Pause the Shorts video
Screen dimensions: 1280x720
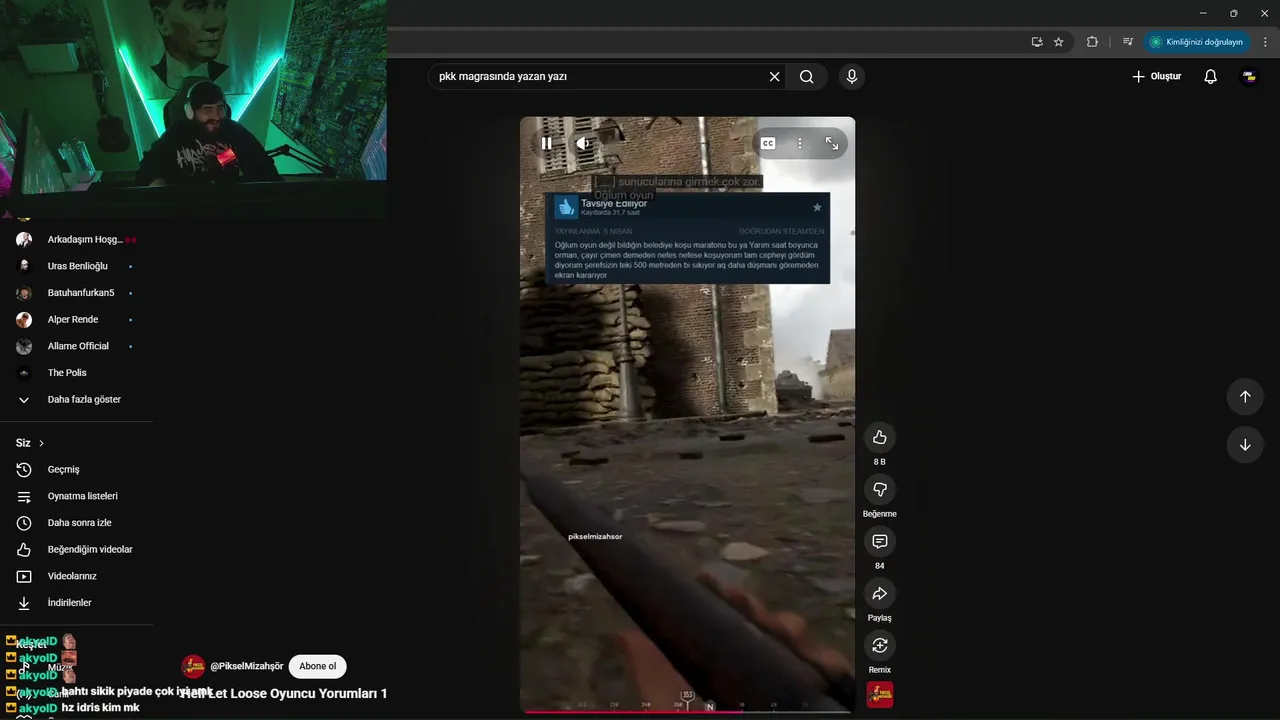tap(546, 143)
